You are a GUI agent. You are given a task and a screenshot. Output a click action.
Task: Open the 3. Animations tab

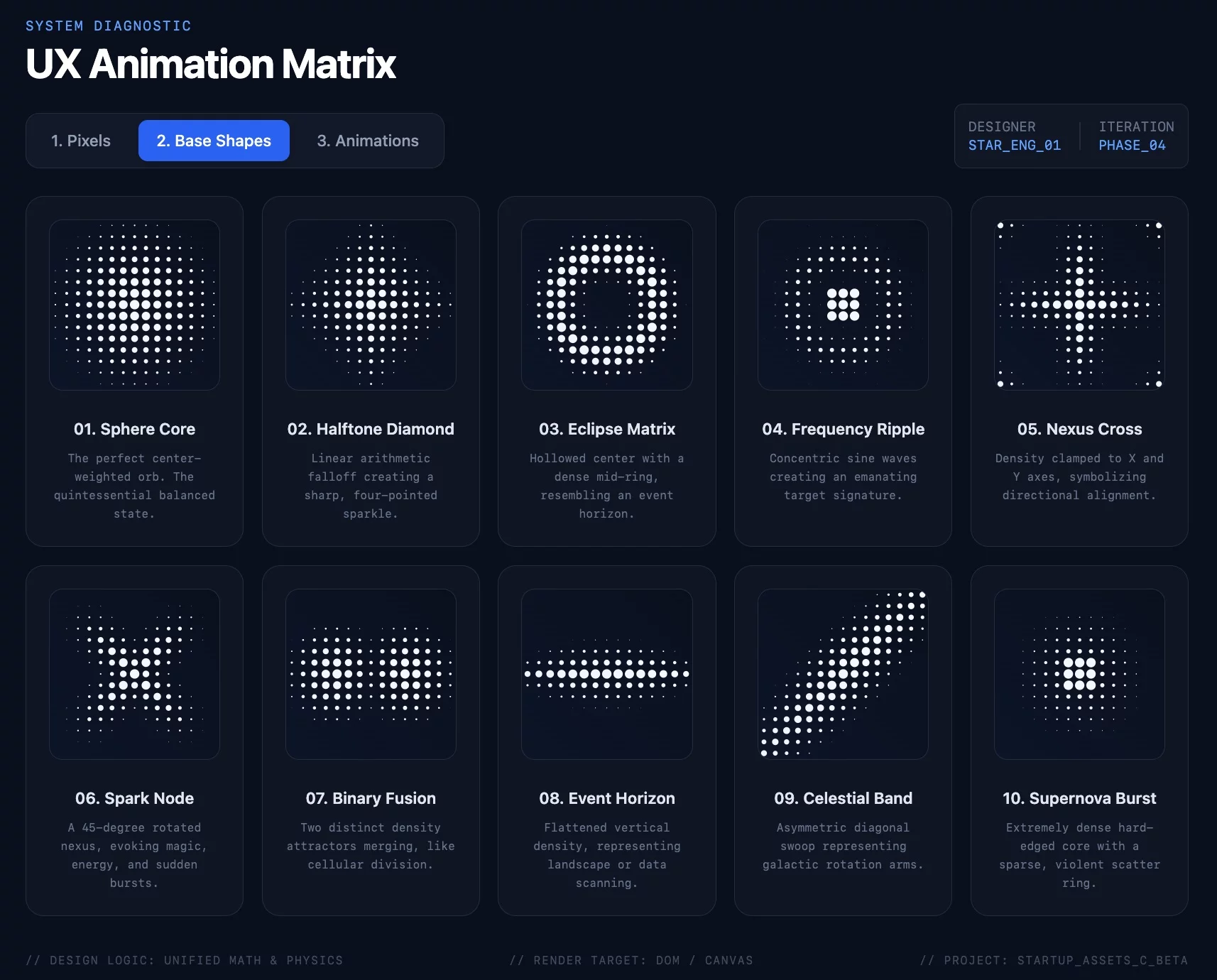click(368, 141)
